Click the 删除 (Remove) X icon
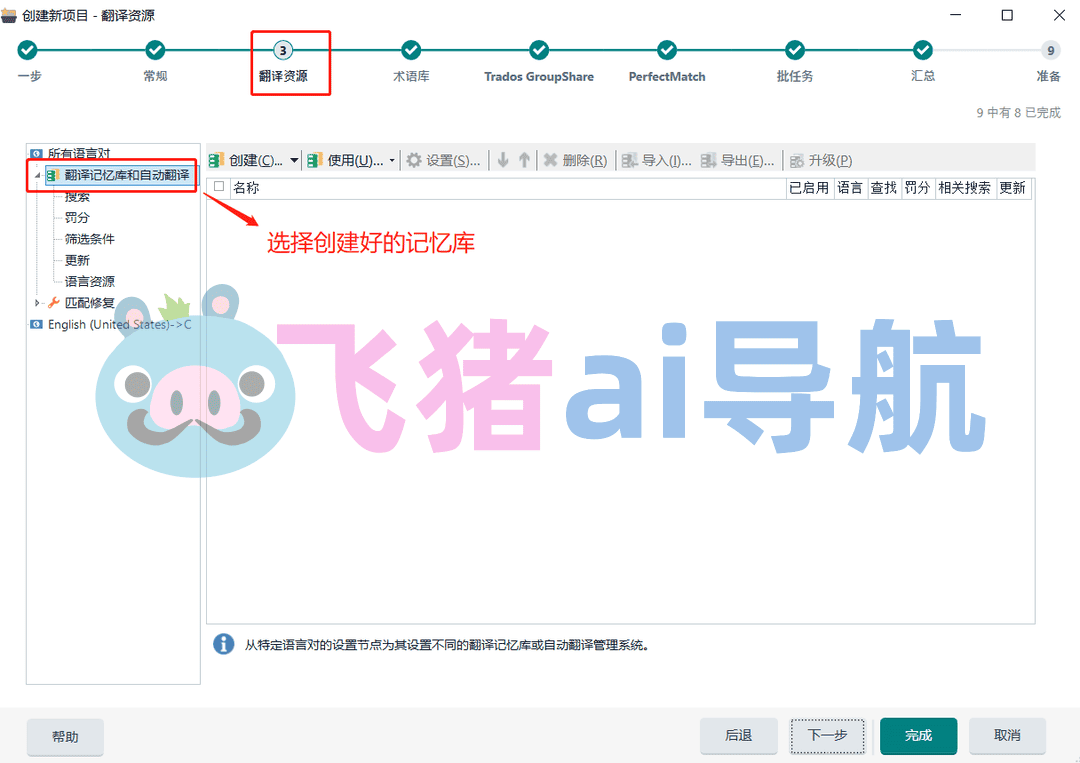This screenshot has width=1080, height=763. pyautogui.click(x=550, y=160)
